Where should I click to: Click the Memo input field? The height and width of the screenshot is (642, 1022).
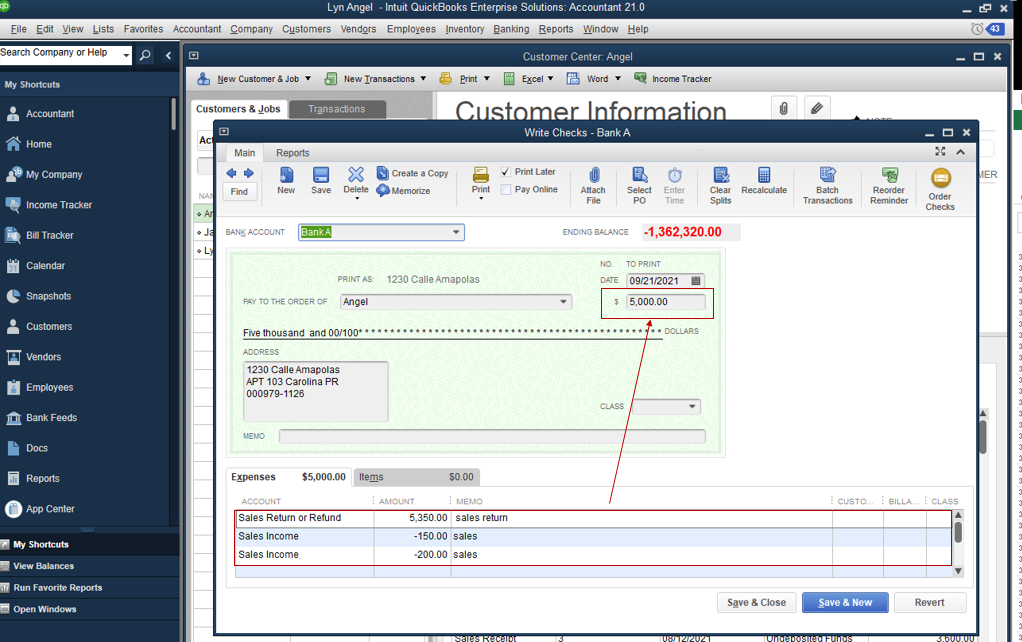tap(492, 436)
